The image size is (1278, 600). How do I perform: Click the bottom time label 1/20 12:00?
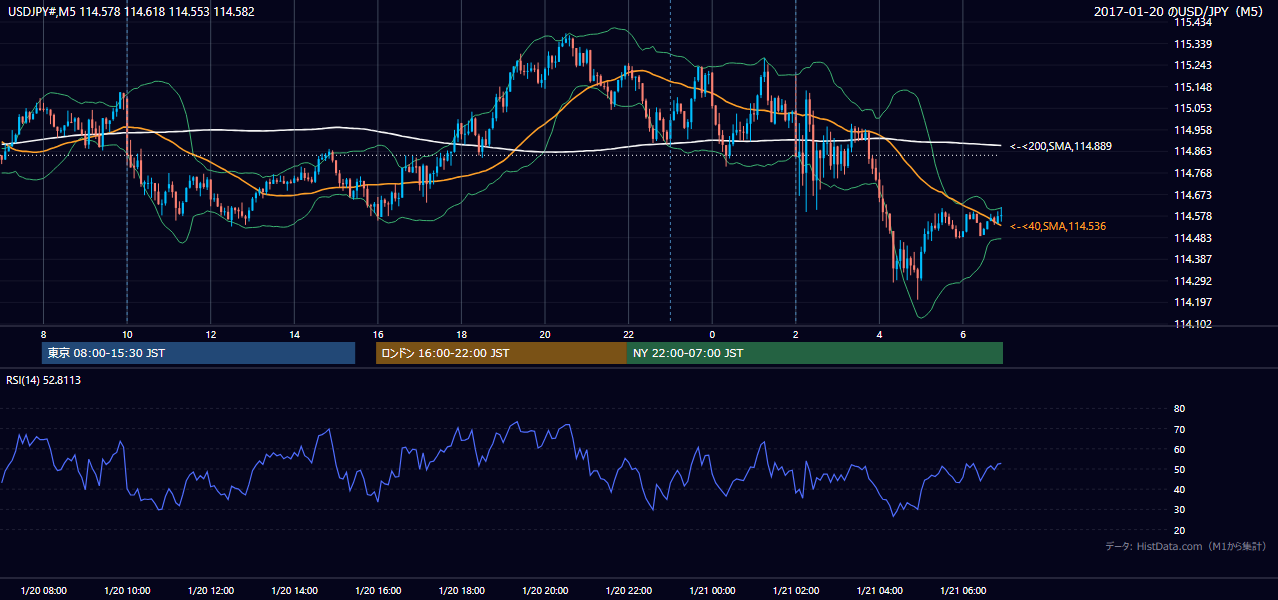210,591
